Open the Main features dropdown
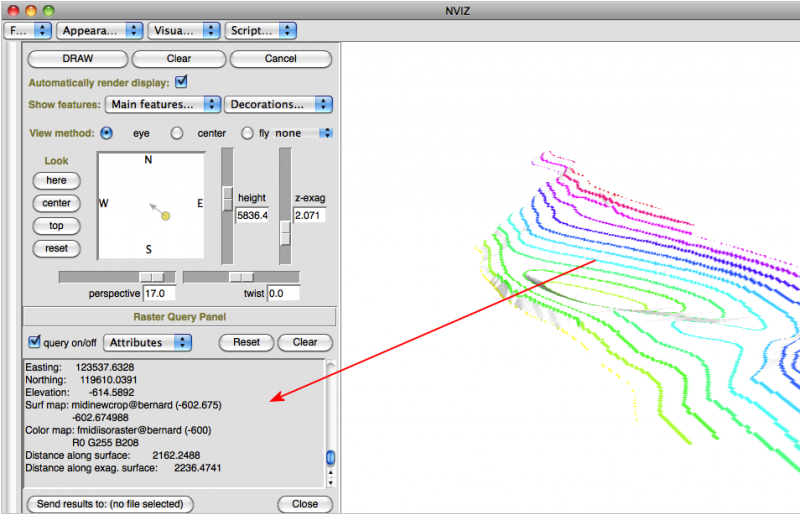800x515 pixels. coord(164,104)
